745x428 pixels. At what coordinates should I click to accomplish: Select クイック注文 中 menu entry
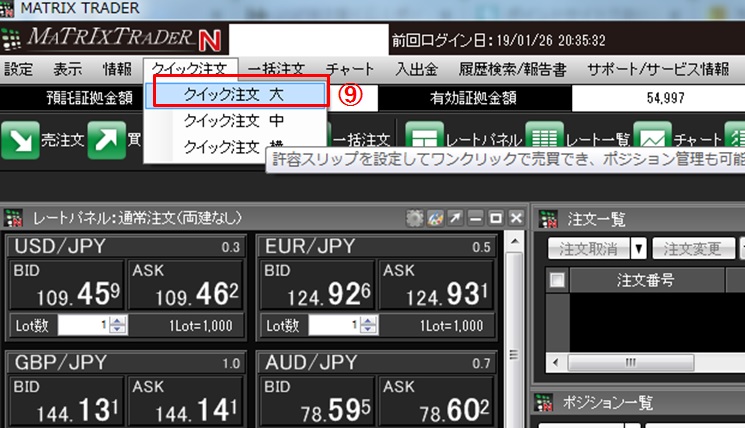coord(236,121)
